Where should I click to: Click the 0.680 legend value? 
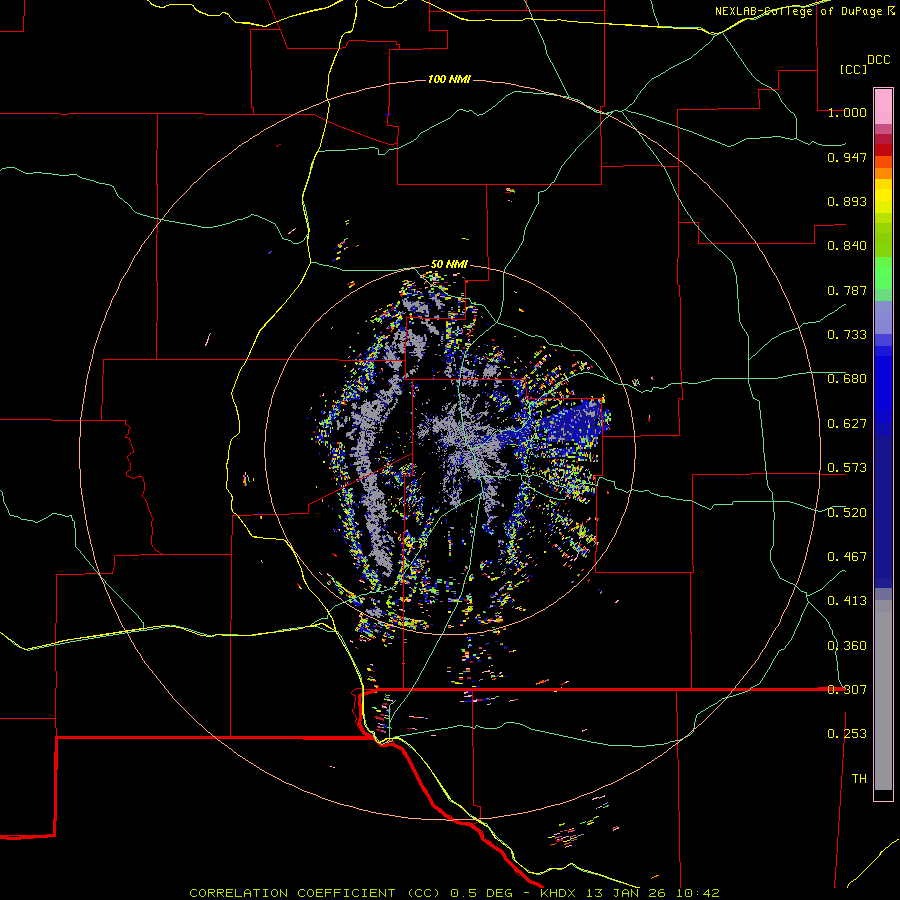click(847, 379)
